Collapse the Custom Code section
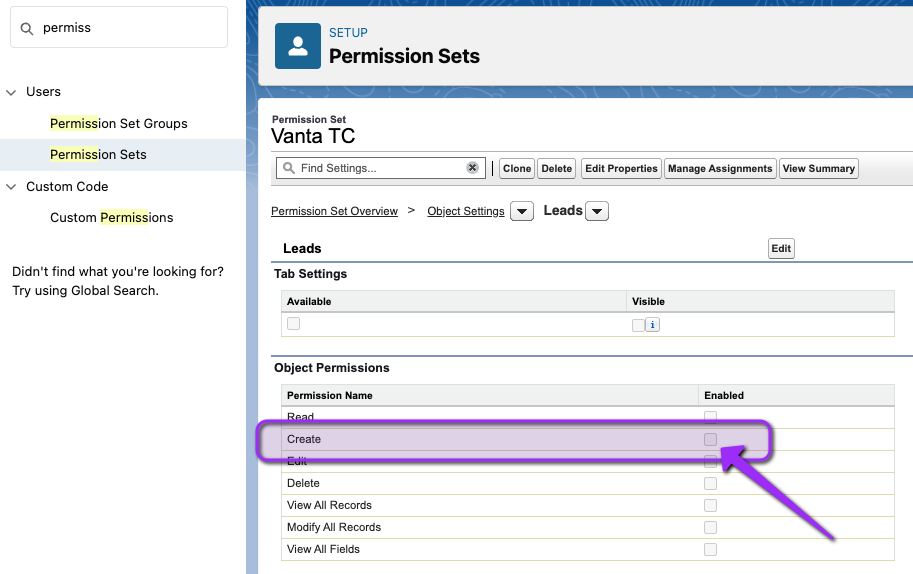This screenshot has width=913, height=574. pyautogui.click(x=11, y=187)
